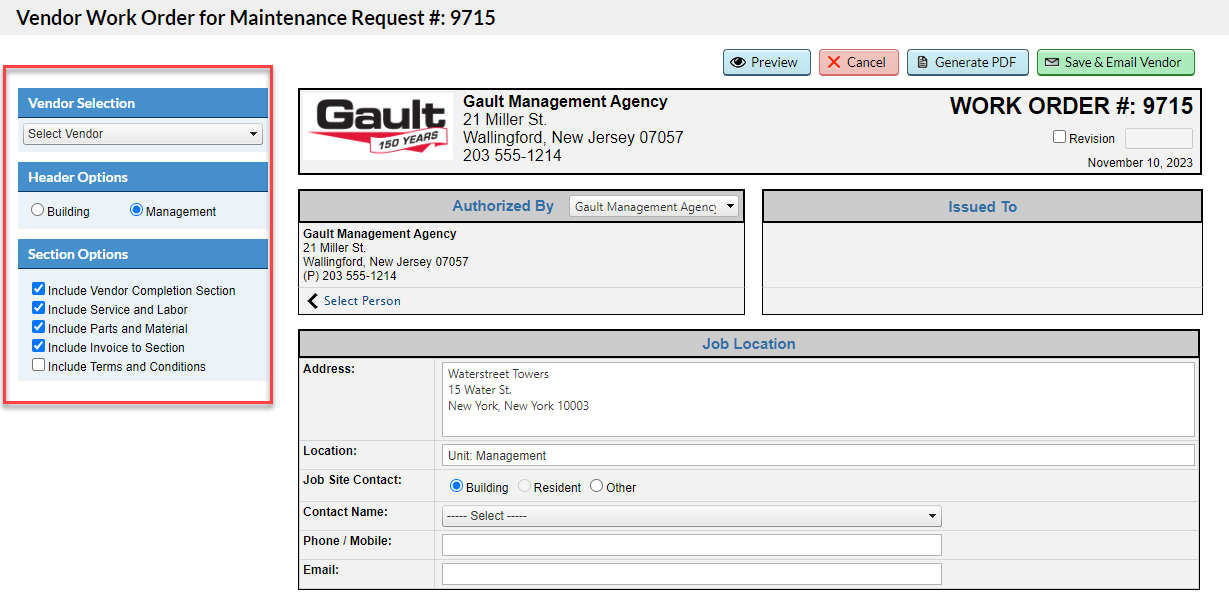The width and height of the screenshot is (1229, 600).
Task: Uncheck Include Vendor Completion Section
Action: click(39, 289)
